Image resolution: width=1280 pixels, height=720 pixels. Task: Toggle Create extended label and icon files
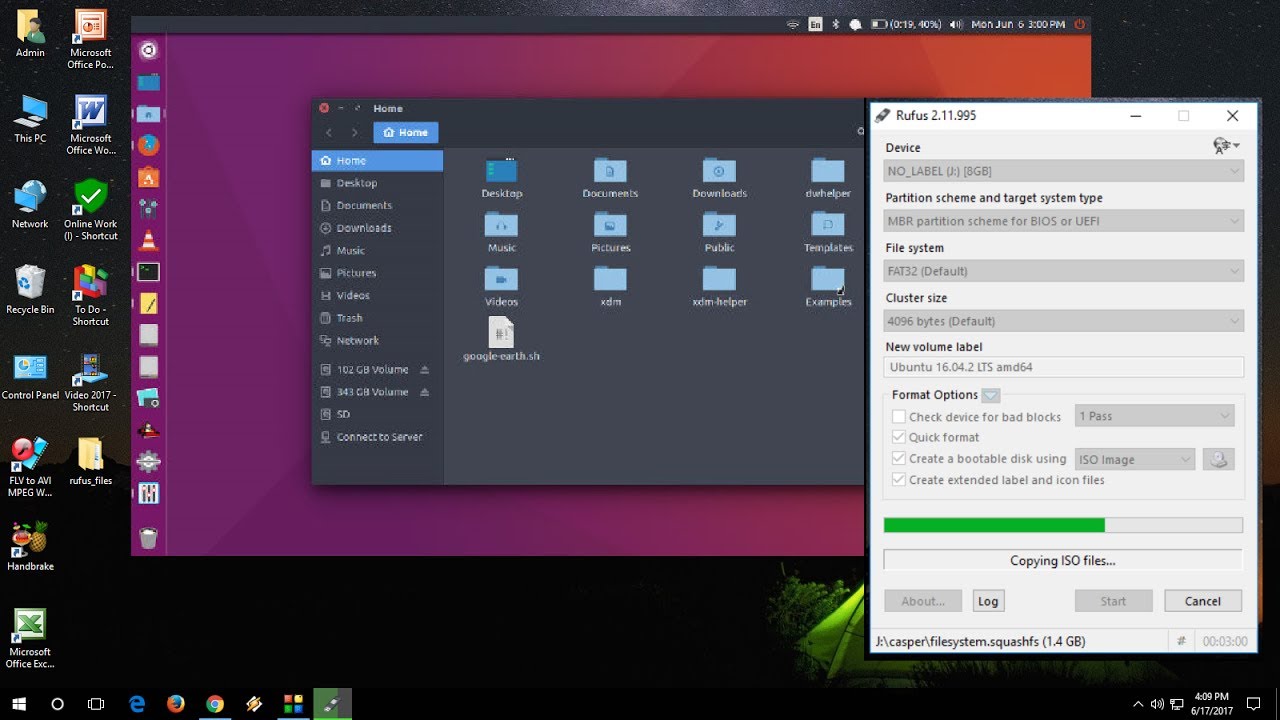(x=899, y=480)
